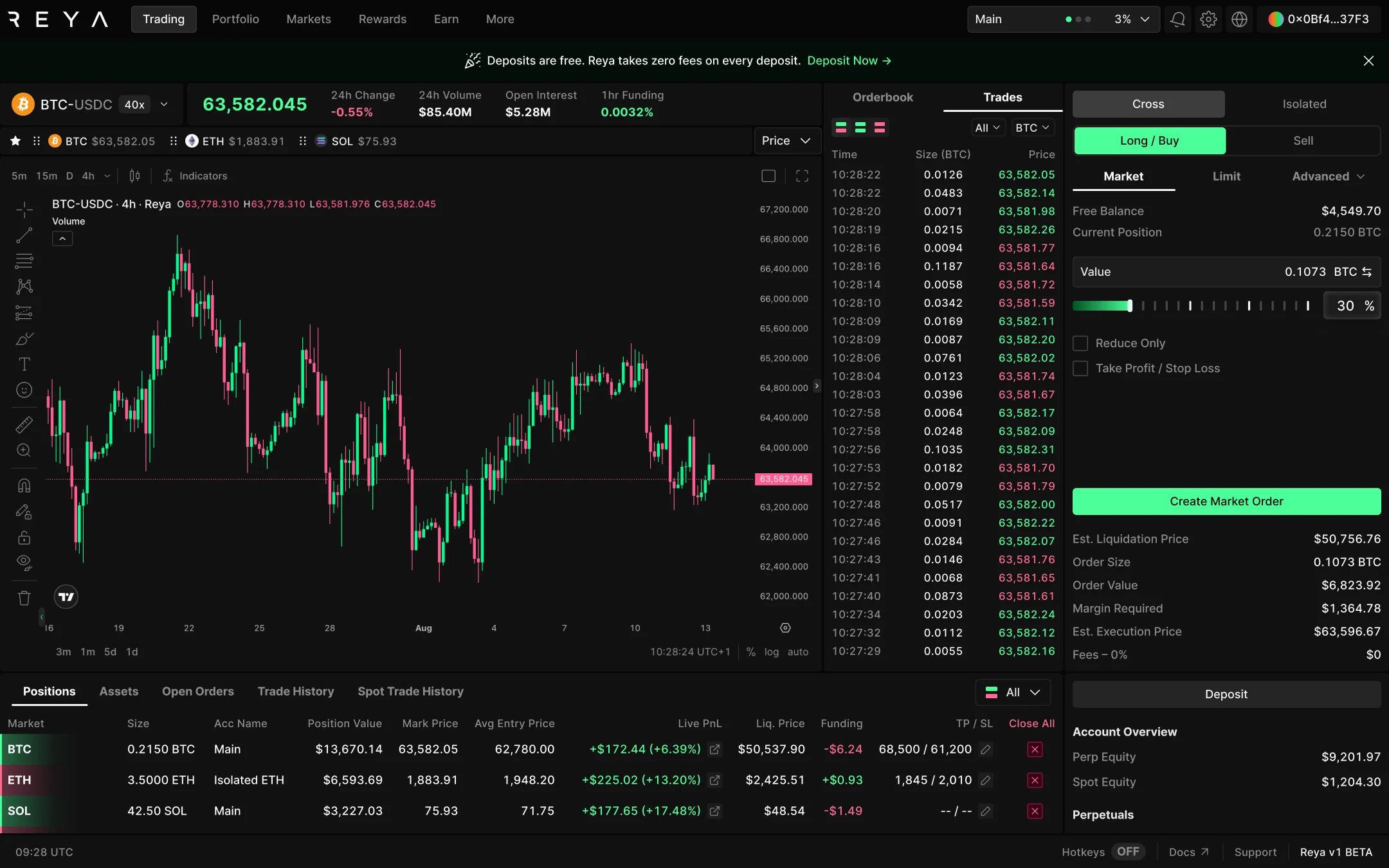This screenshot has height=868, width=1389.
Task: Go to the Markets page
Action: click(x=309, y=19)
